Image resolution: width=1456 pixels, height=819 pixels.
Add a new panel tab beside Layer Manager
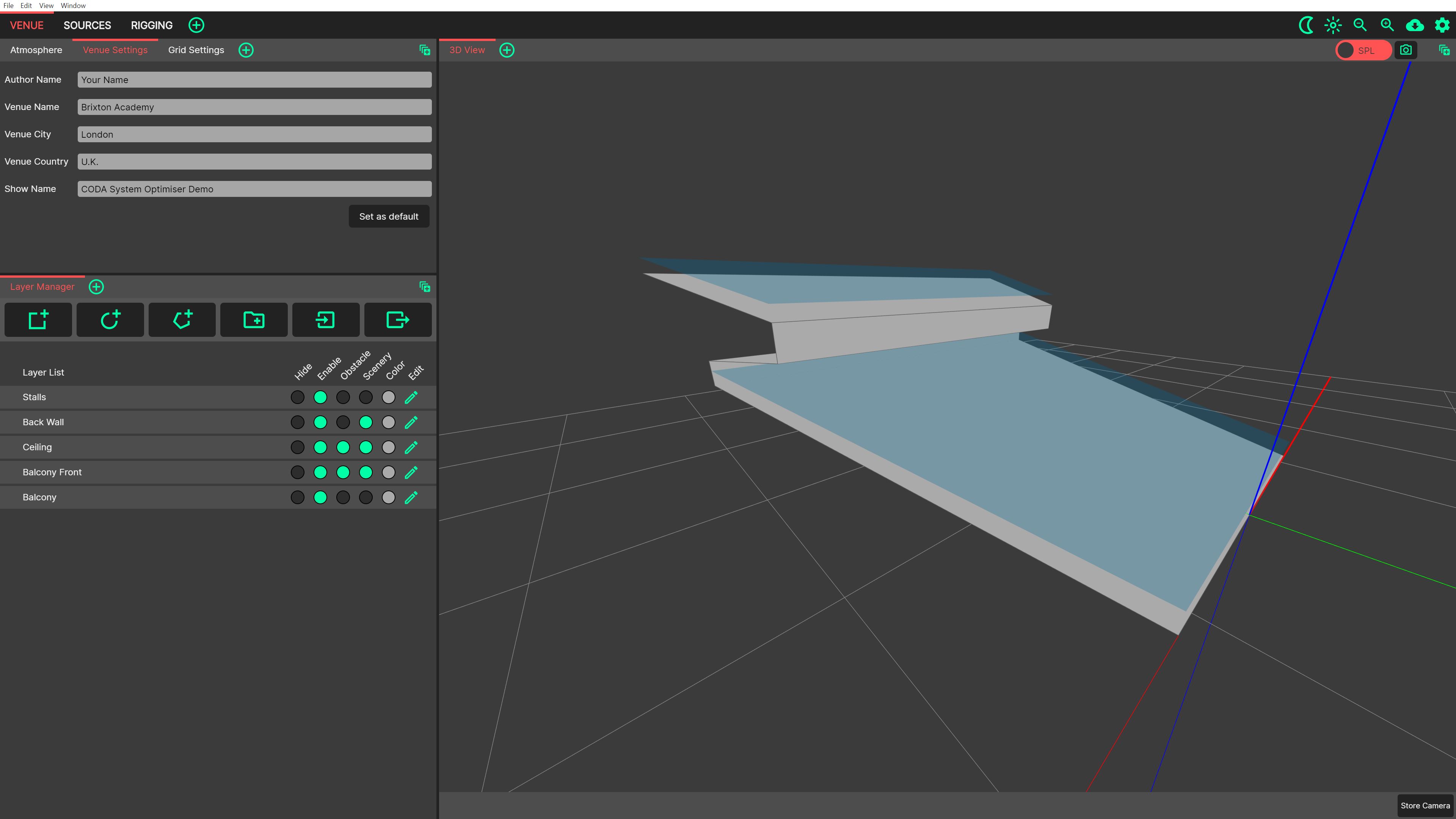point(97,287)
